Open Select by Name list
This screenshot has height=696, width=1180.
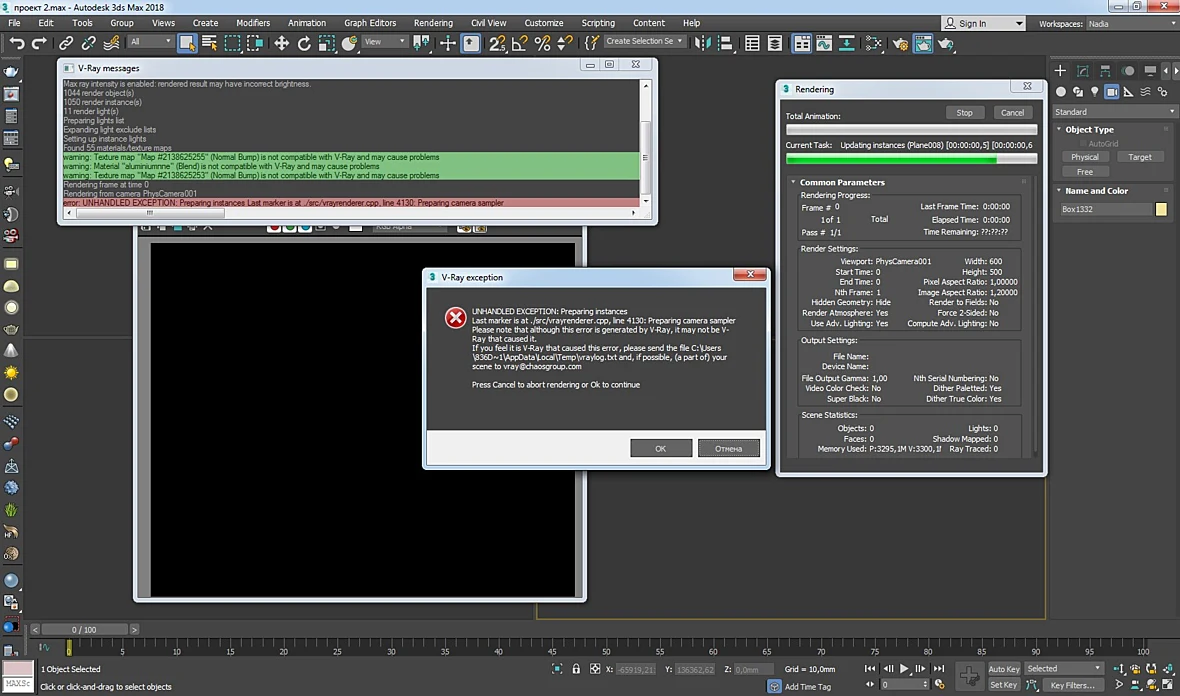209,44
